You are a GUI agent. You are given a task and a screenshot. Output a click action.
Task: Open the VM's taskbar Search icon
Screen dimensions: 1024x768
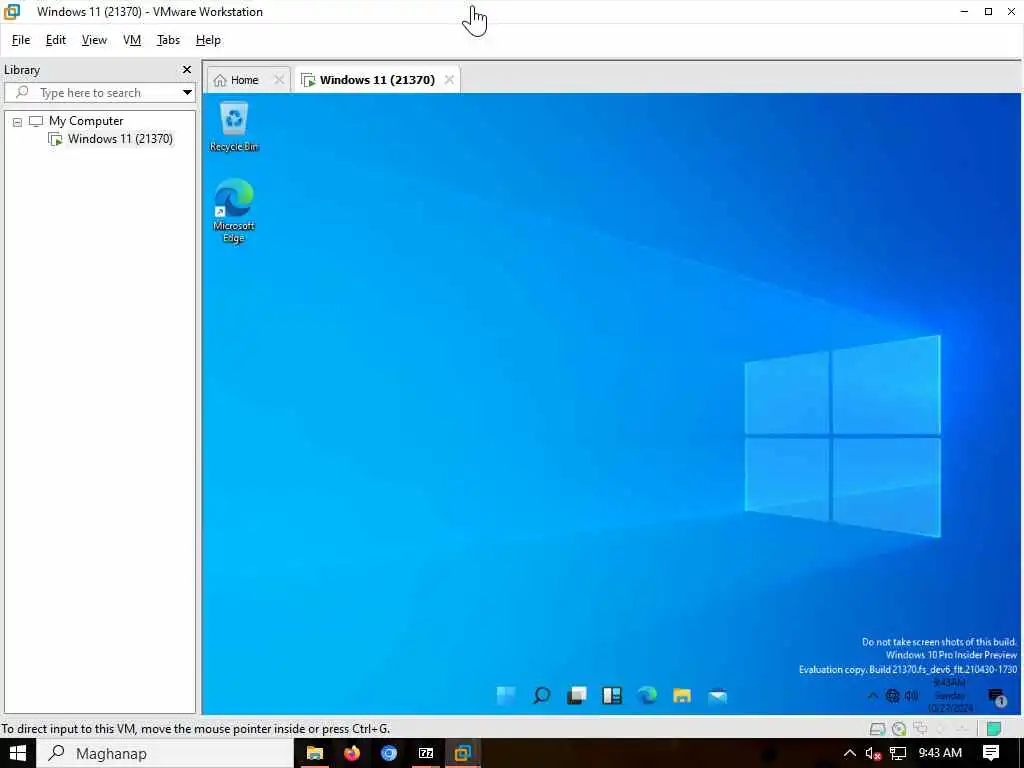541,696
